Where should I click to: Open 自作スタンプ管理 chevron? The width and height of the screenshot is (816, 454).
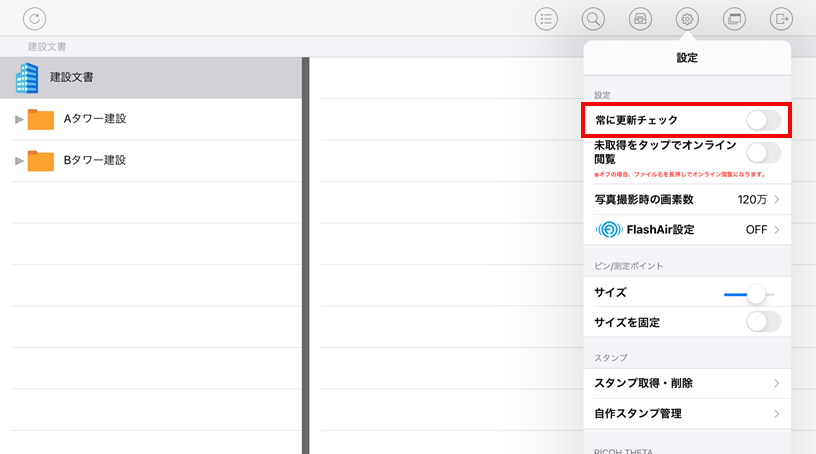click(776, 414)
